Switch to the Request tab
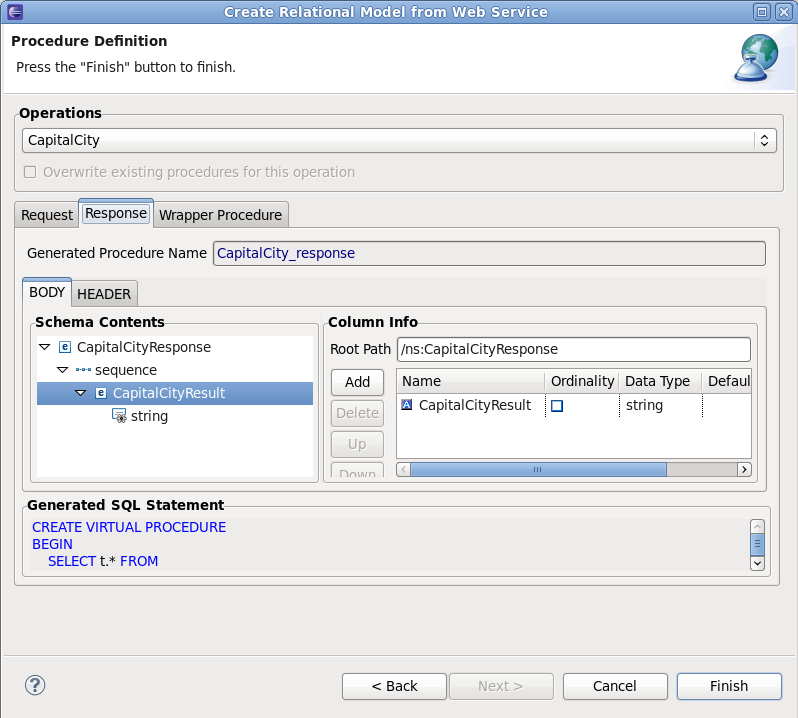This screenshot has height=718, width=798. tap(47, 215)
